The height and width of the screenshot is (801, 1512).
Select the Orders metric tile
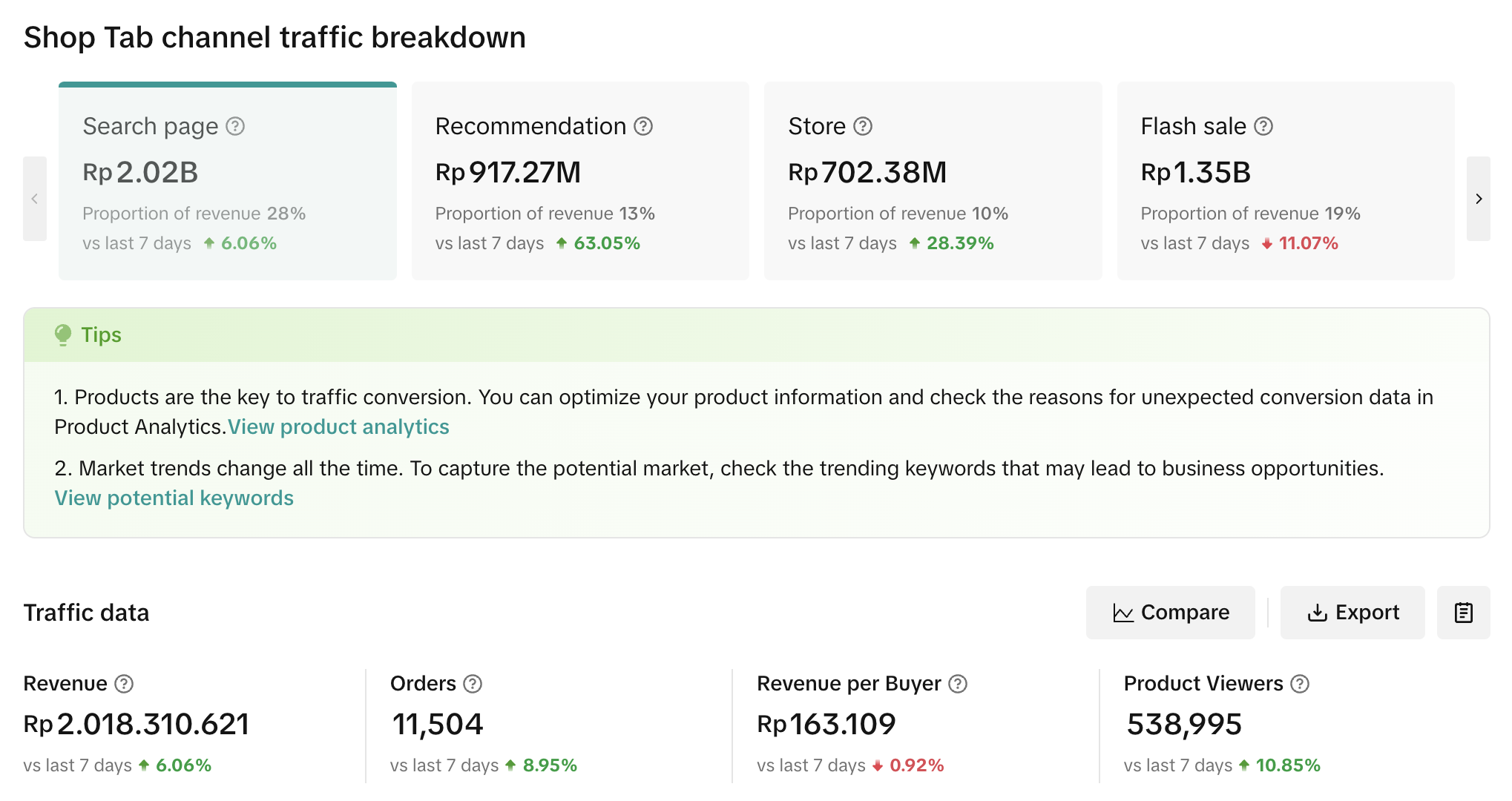click(548, 724)
